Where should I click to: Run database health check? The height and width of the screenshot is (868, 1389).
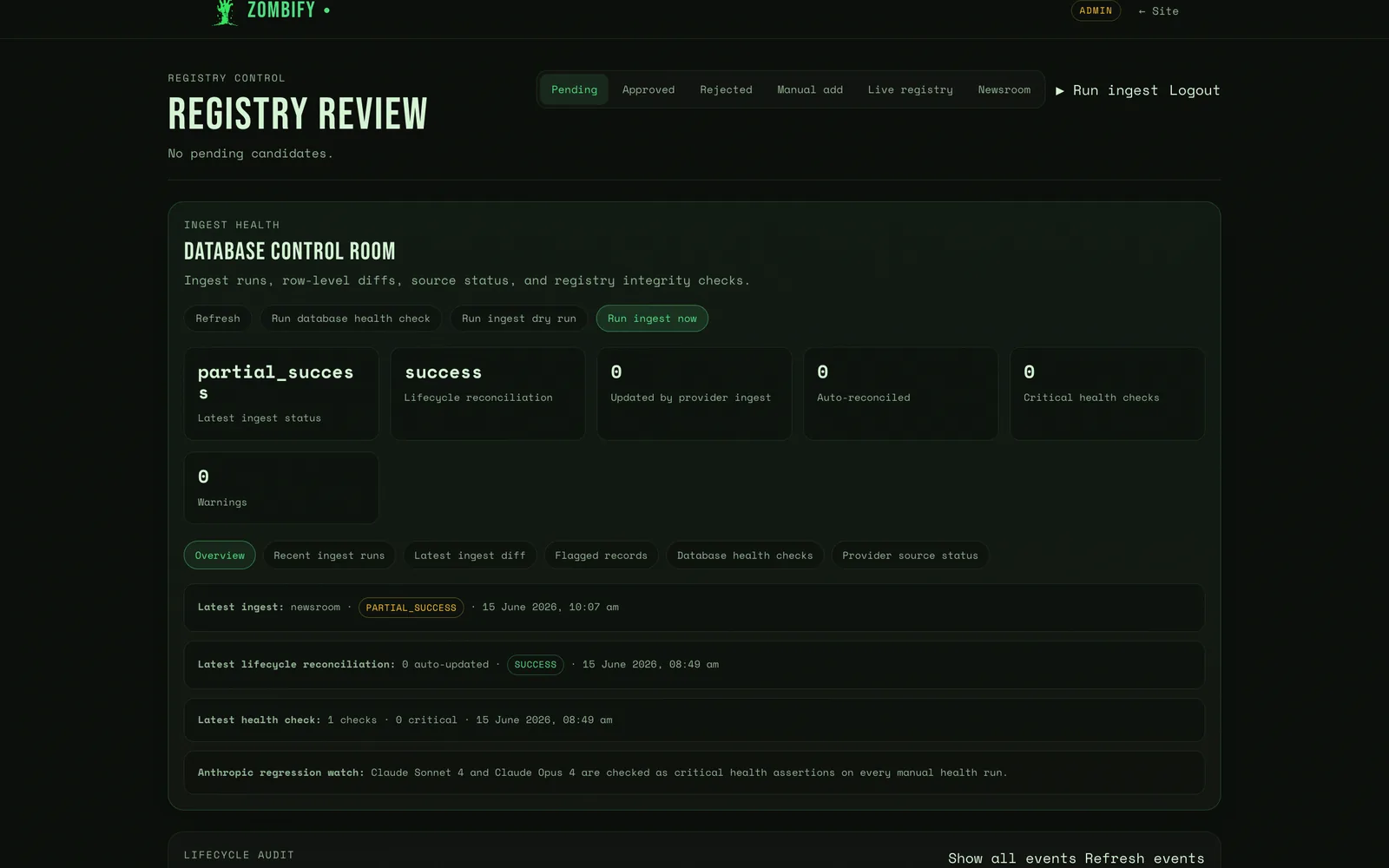click(351, 319)
